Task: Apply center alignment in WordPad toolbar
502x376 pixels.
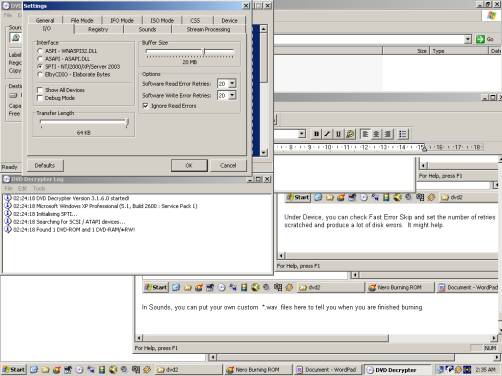Action: (x=376, y=134)
